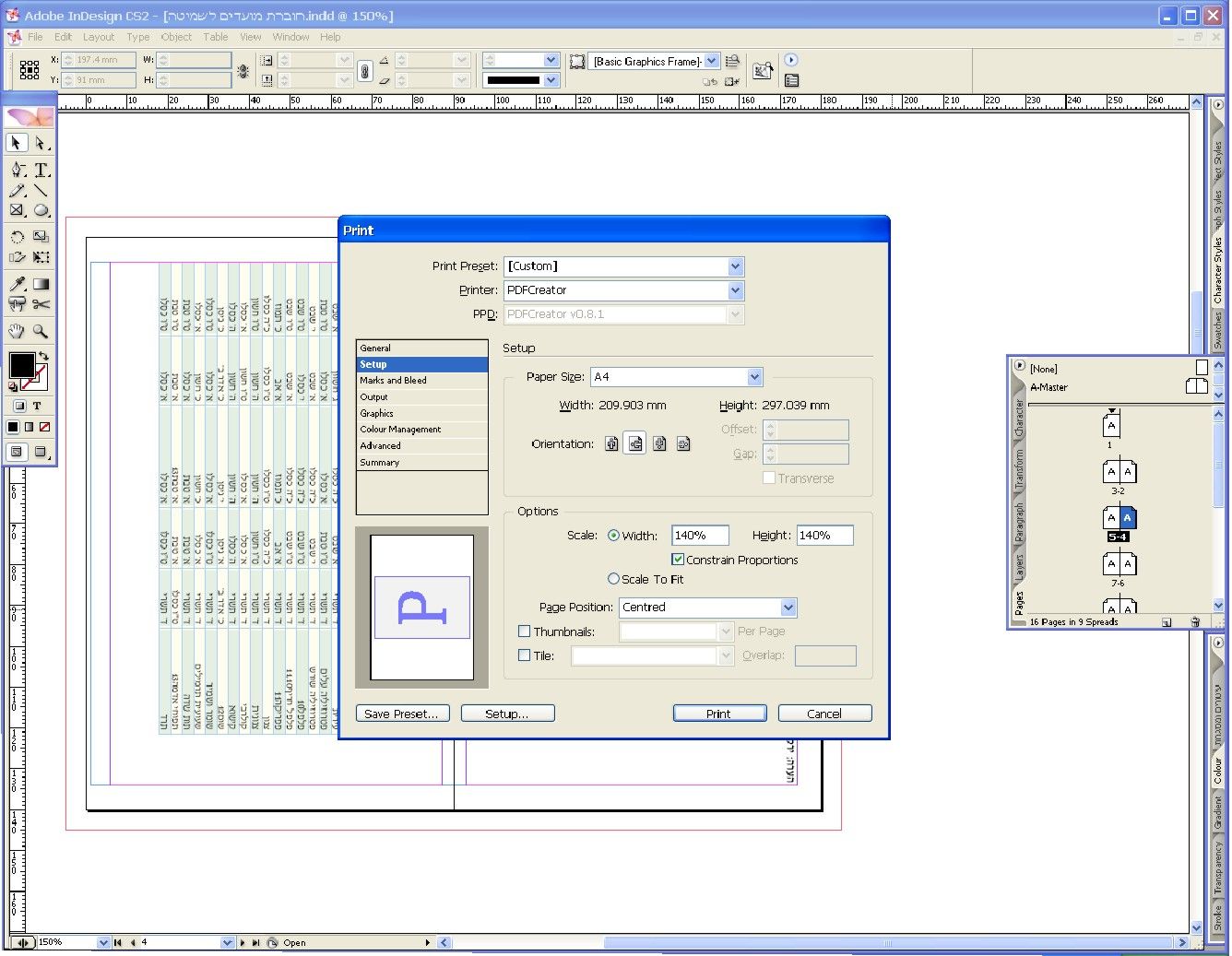This screenshot has height=956, width=1232.
Task: Click the Save Preset... button
Action: (402, 714)
